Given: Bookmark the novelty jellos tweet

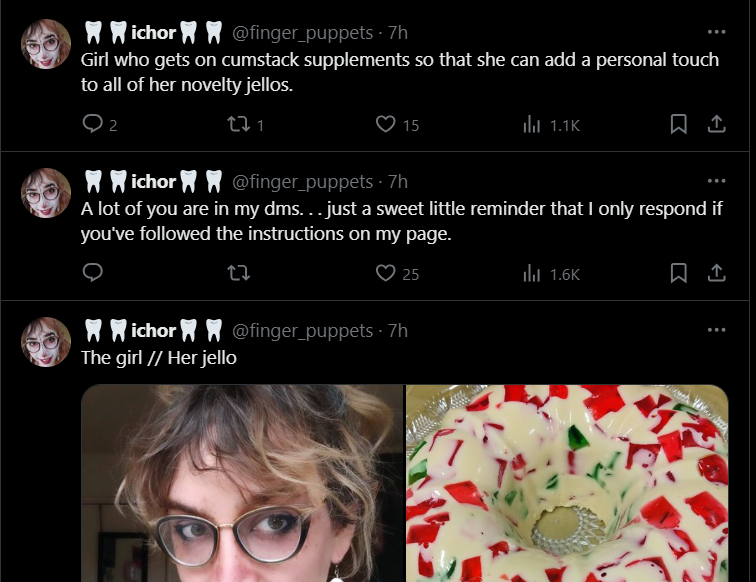Looking at the screenshot, I should click(x=678, y=124).
